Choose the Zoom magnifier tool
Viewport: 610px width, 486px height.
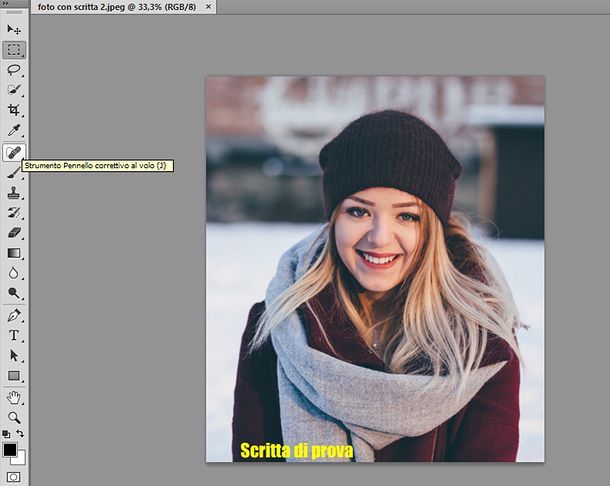pos(14,416)
